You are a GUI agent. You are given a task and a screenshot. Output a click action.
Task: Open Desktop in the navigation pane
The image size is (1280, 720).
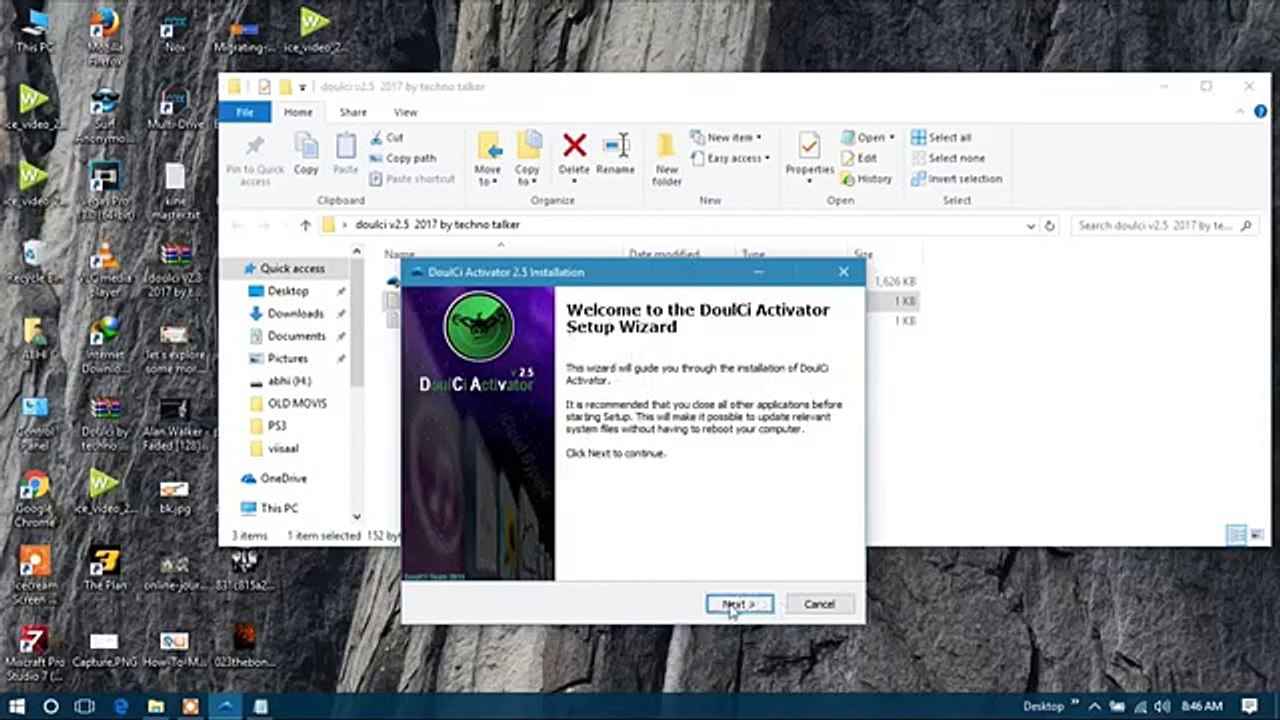click(288, 291)
